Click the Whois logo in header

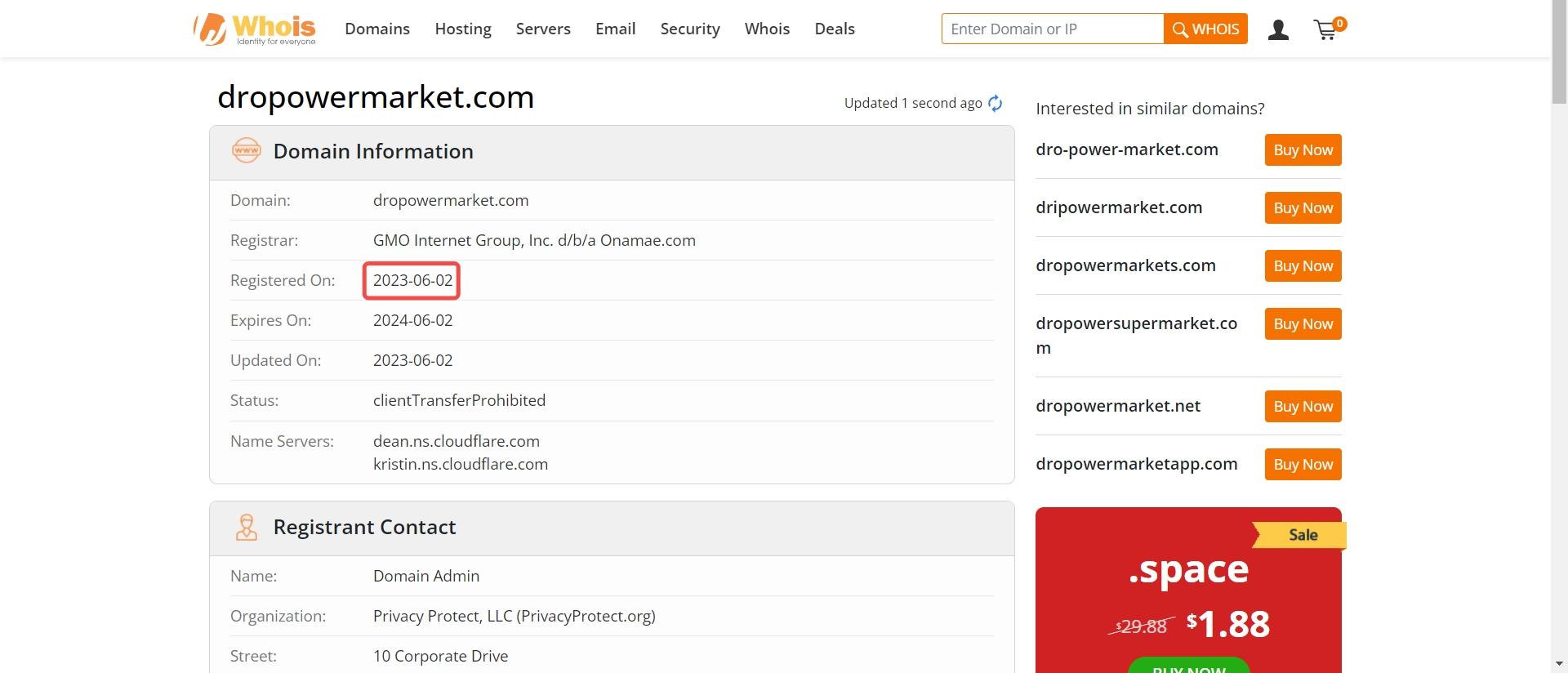(x=254, y=29)
